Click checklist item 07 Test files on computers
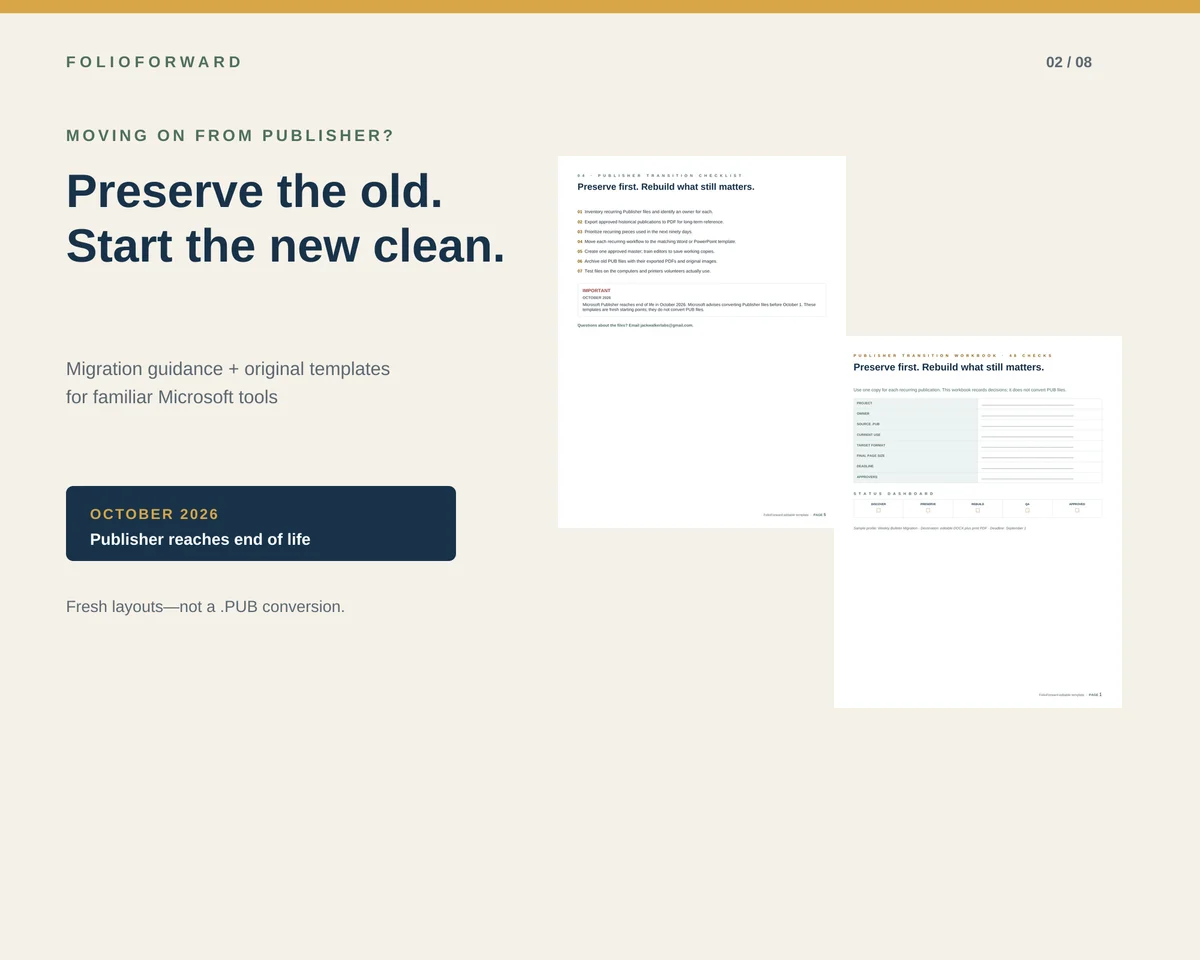 [644, 271]
